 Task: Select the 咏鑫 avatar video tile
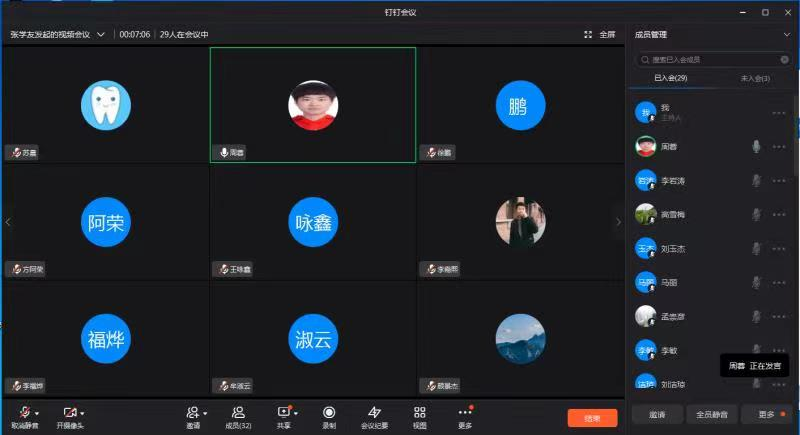coord(313,222)
